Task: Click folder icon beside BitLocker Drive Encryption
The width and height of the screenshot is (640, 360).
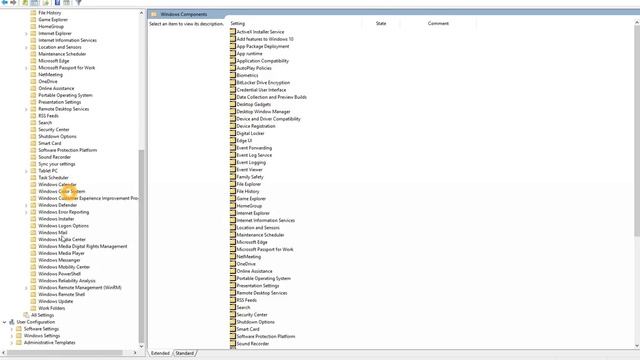Action: [233, 82]
